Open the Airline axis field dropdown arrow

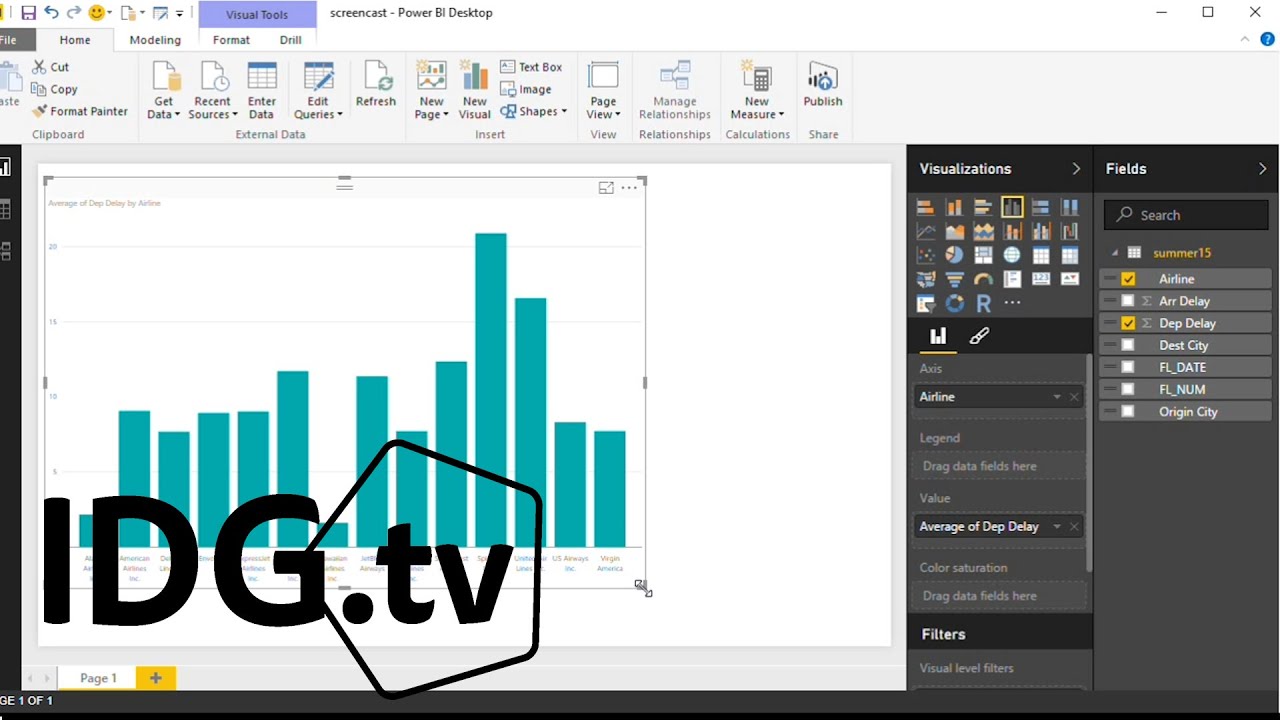[1057, 397]
